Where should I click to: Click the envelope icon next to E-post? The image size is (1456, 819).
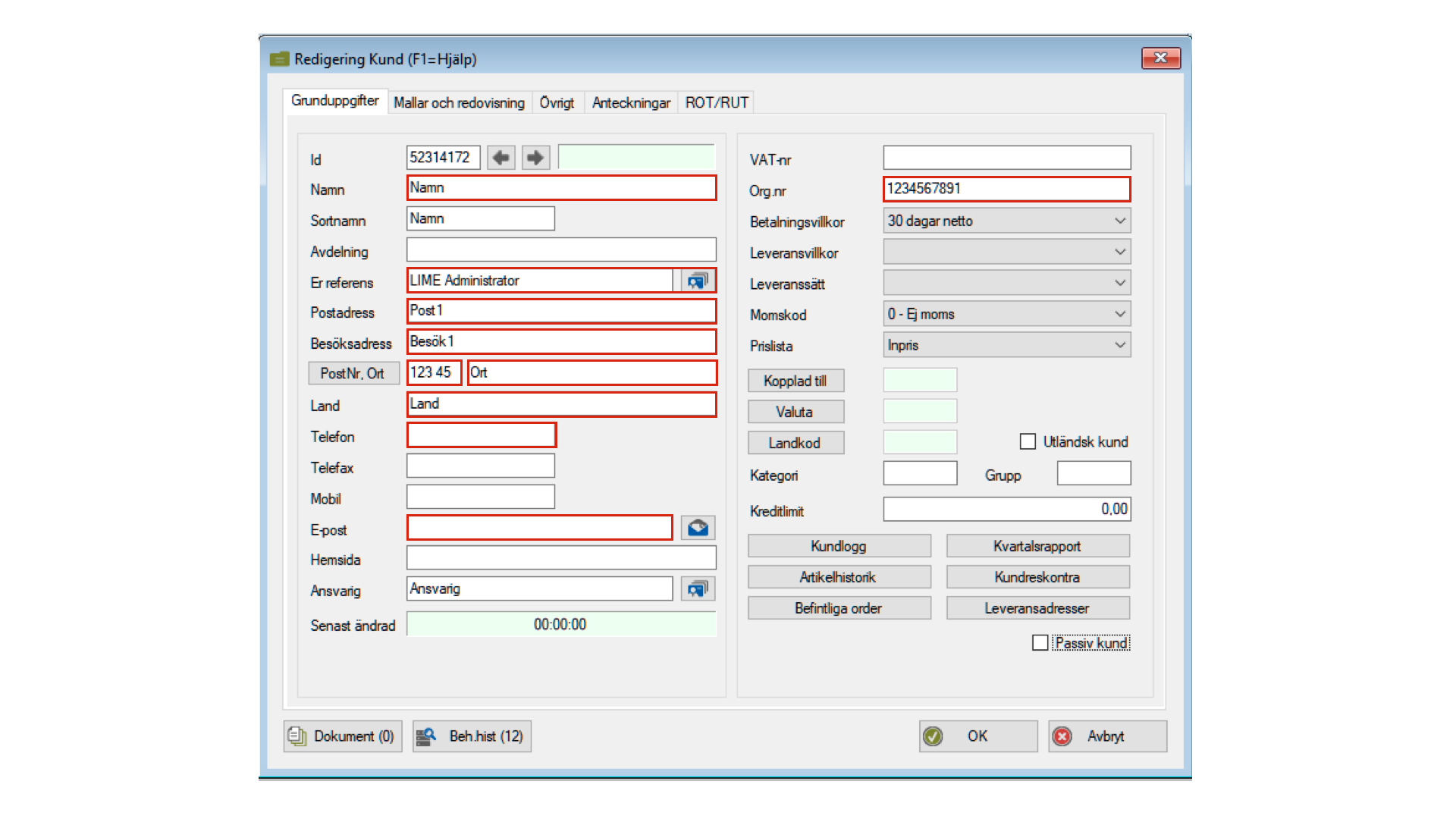click(x=698, y=528)
